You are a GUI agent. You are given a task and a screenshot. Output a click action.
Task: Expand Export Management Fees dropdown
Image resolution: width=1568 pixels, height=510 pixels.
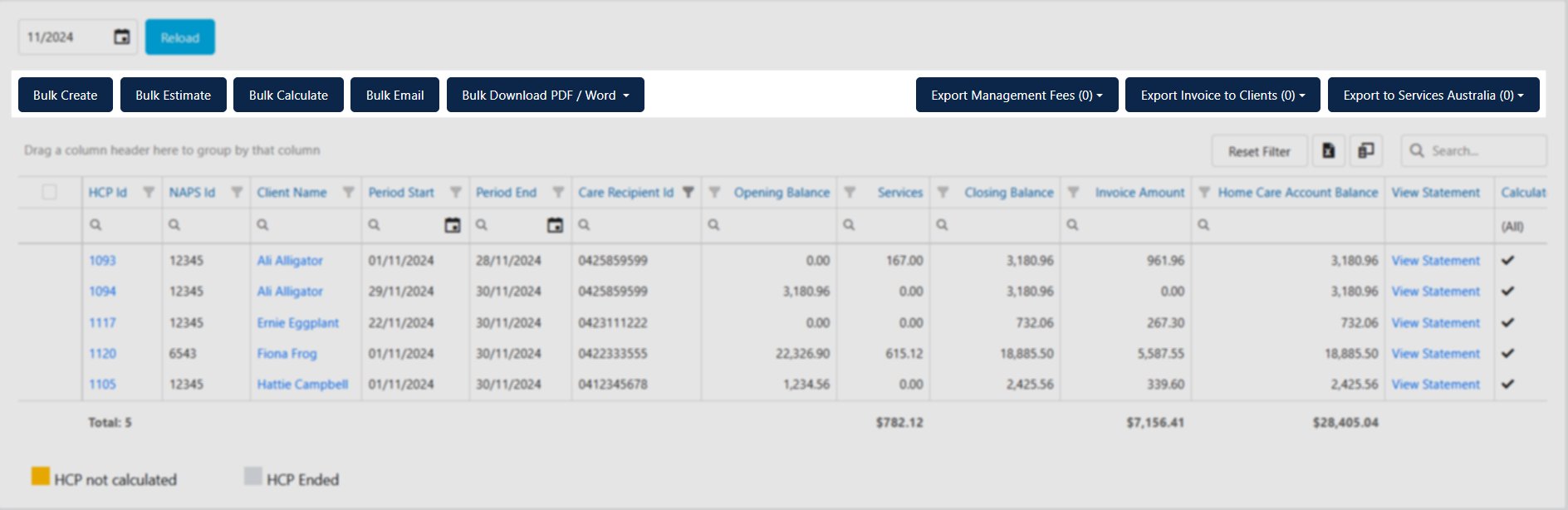click(x=1017, y=95)
